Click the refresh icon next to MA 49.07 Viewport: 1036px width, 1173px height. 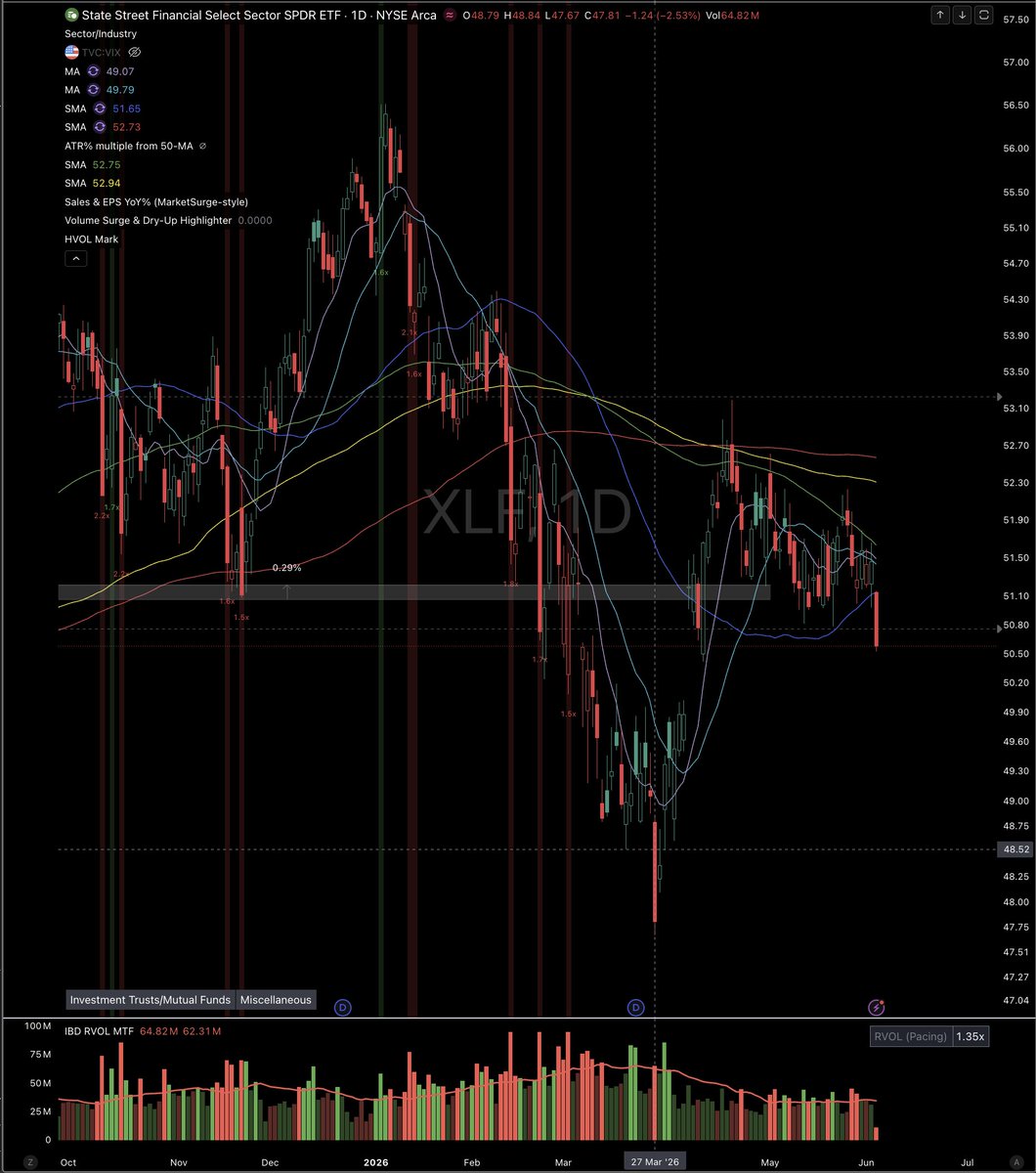pyautogui.click(x=94, y=71)
